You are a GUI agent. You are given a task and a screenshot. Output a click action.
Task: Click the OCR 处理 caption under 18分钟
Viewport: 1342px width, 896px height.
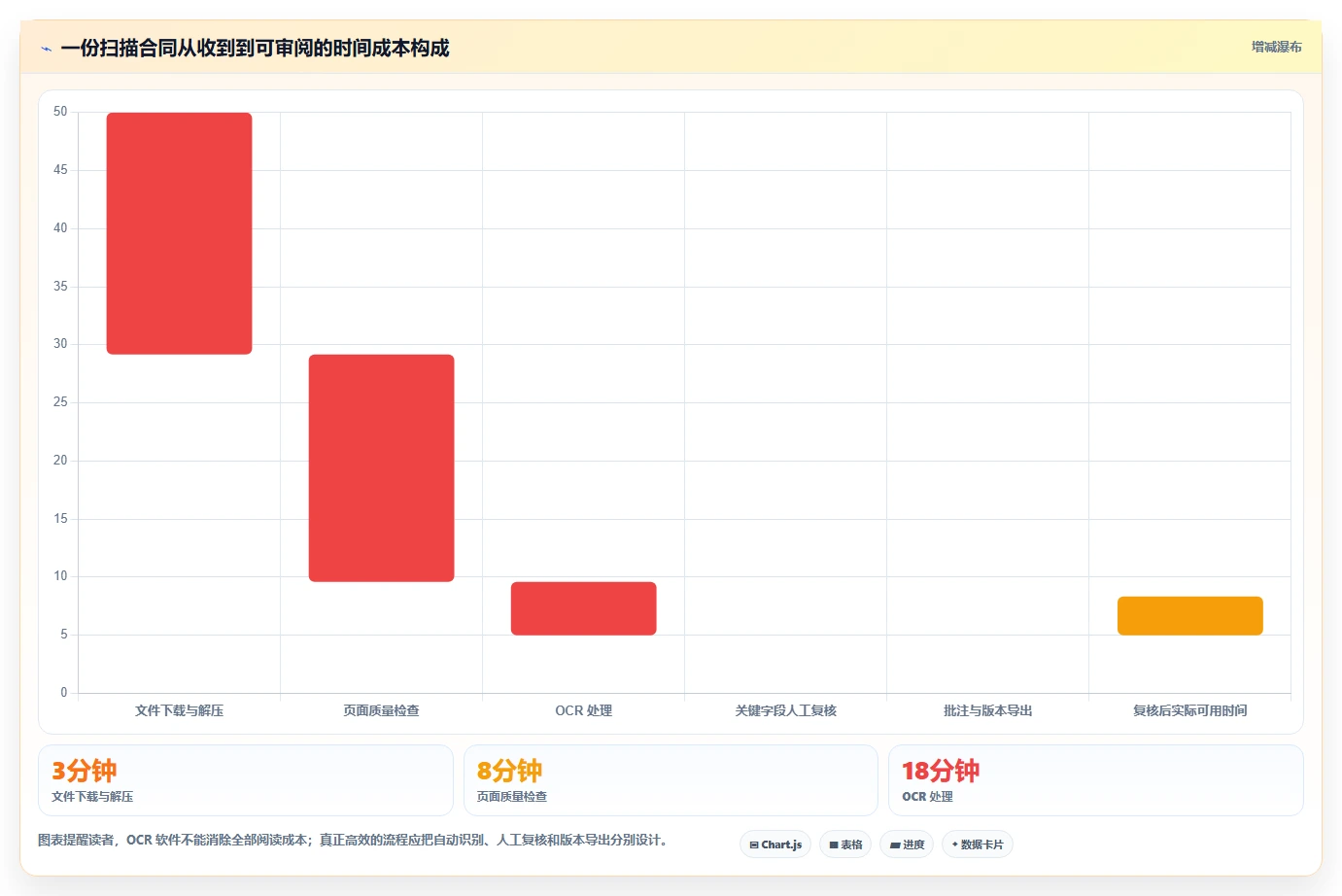click(x=927, y=797)
